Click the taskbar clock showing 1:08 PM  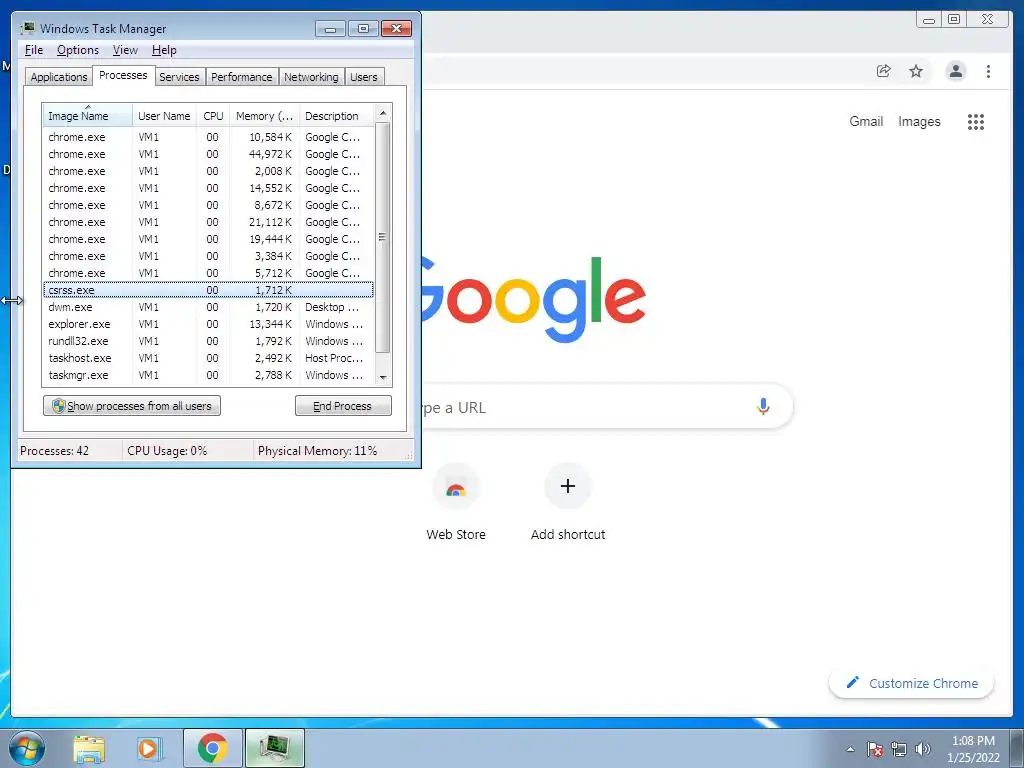(x=973, y=749)
